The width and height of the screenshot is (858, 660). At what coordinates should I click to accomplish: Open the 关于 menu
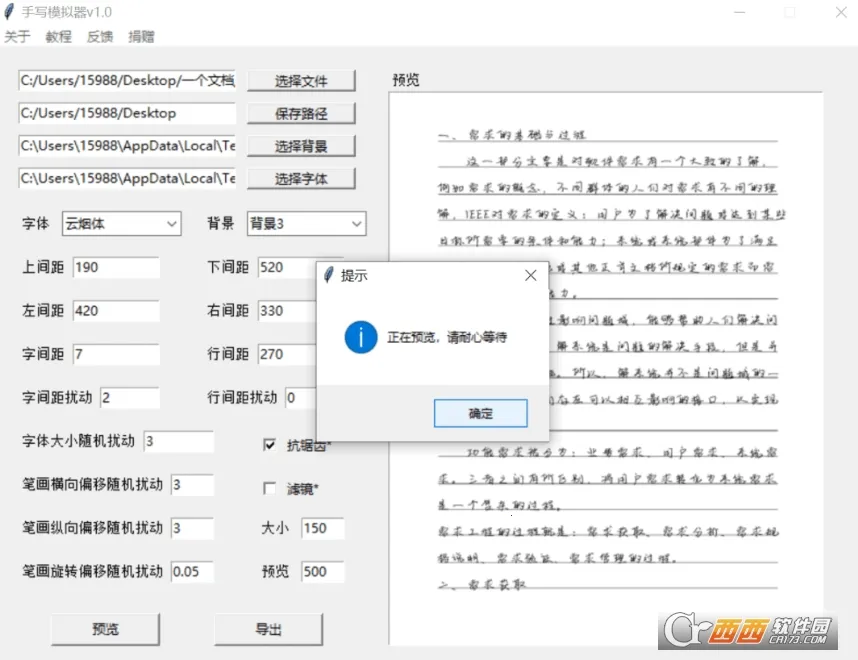point(18,36)
